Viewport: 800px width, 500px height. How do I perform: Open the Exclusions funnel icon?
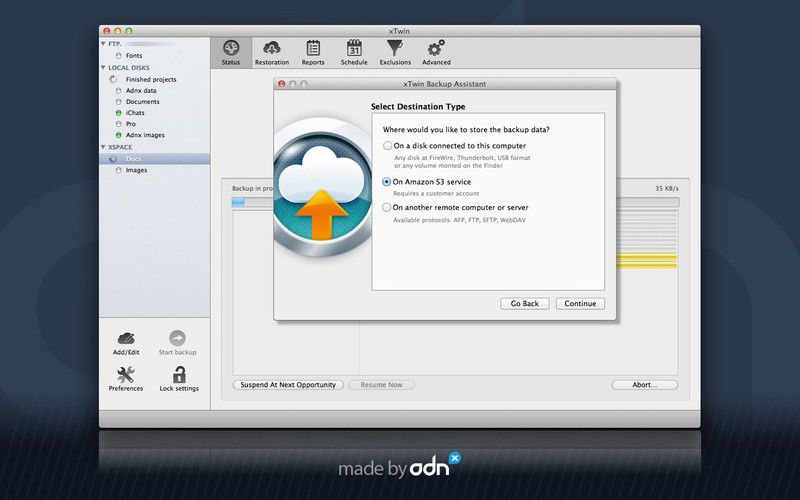tap(395, 48)
